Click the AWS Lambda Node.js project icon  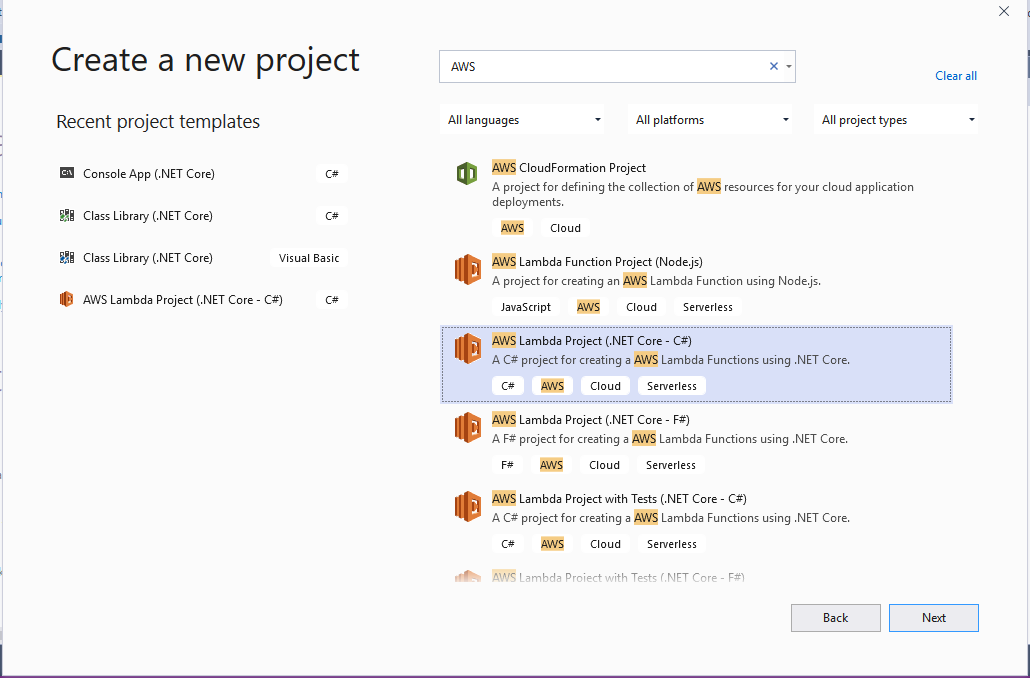467,269
